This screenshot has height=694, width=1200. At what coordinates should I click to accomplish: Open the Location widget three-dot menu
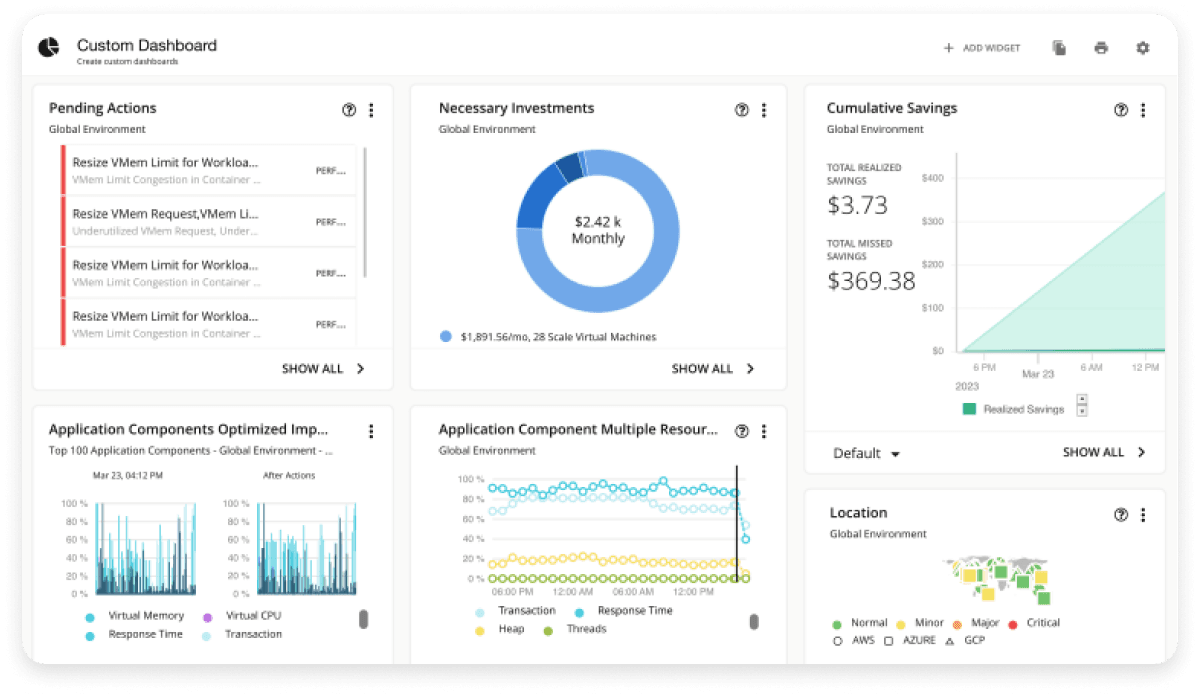point(1143,515)
